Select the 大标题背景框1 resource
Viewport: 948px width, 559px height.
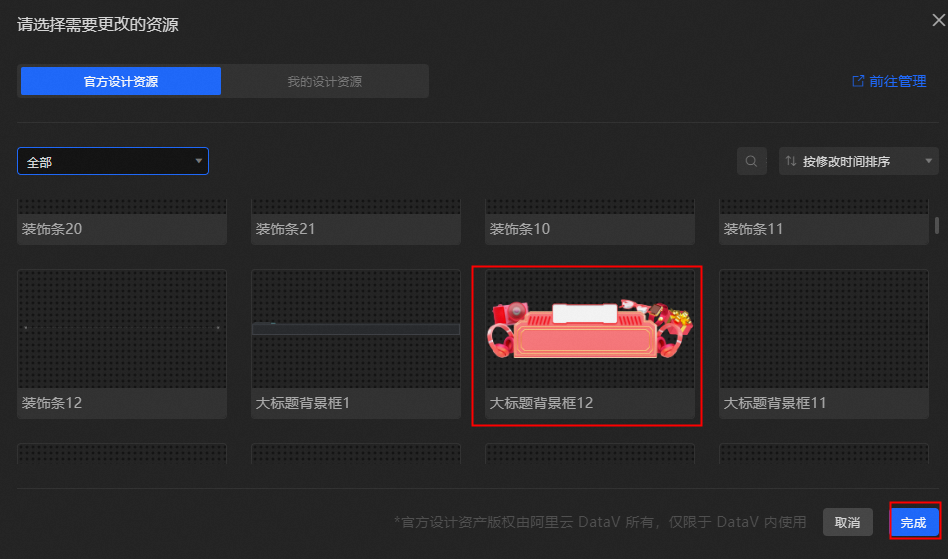(x=356, y=344)
